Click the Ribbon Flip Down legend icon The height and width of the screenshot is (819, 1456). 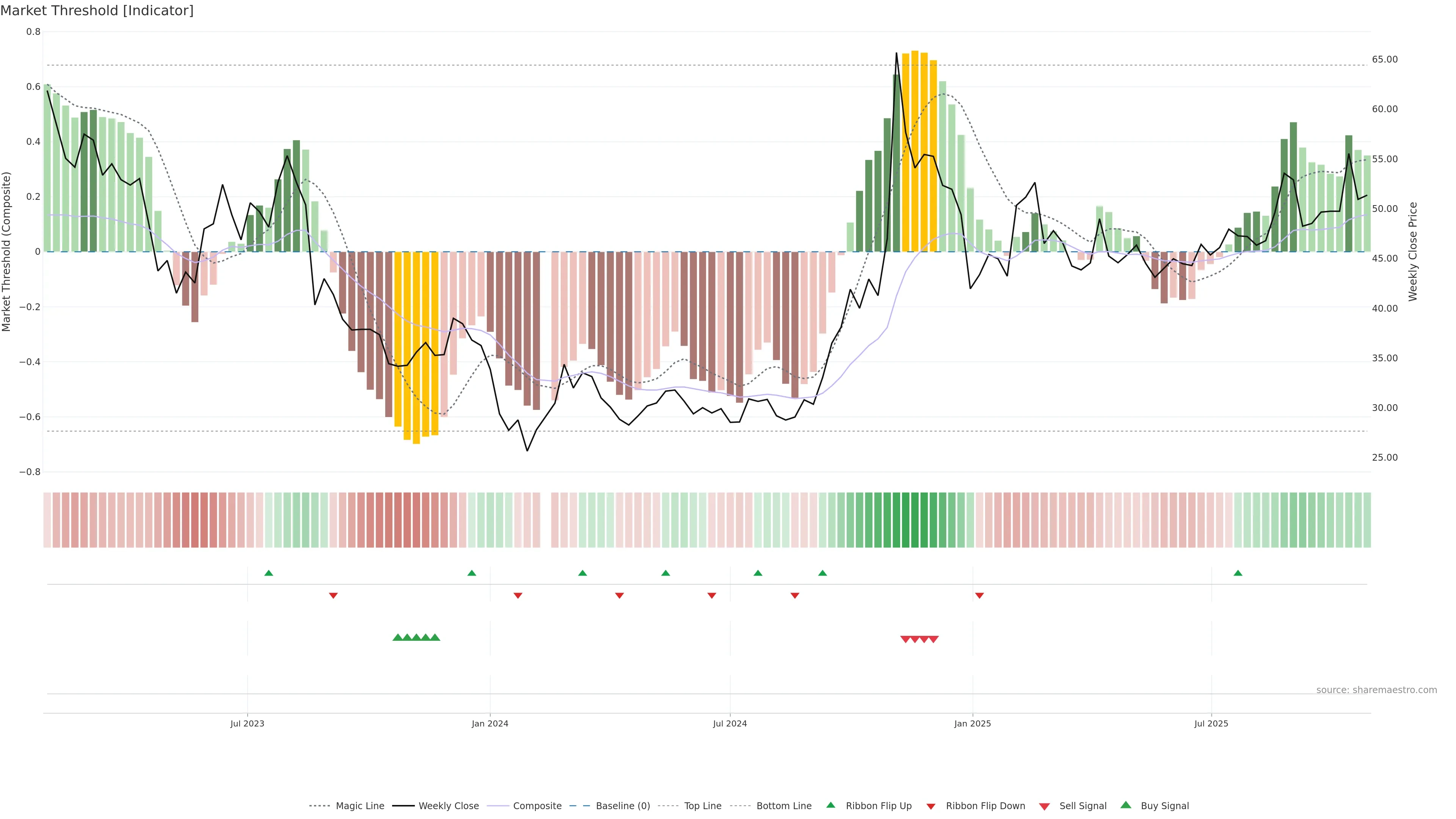[x=930, y=806]
